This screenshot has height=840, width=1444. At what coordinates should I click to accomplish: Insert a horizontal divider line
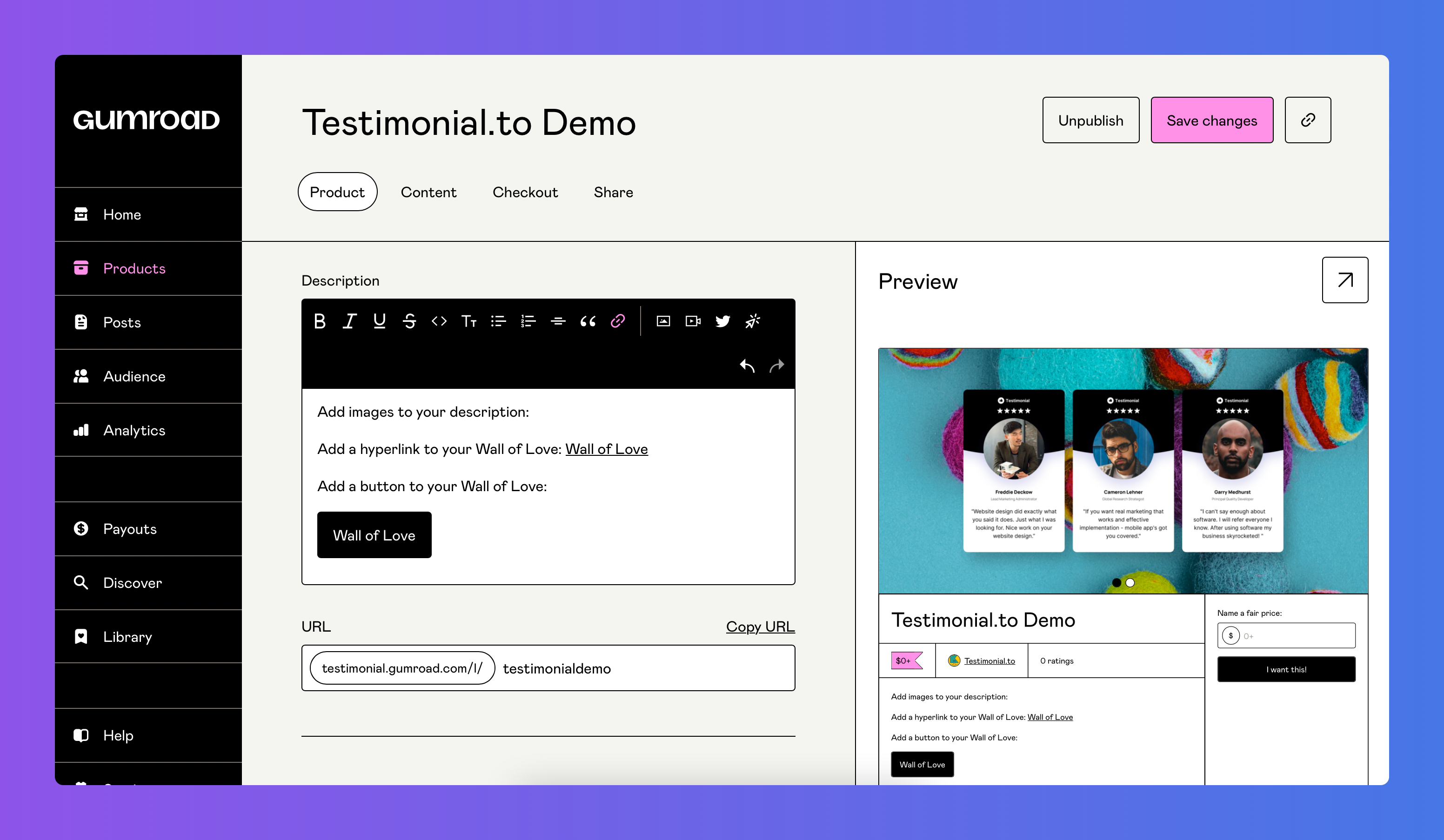(558, 321)
